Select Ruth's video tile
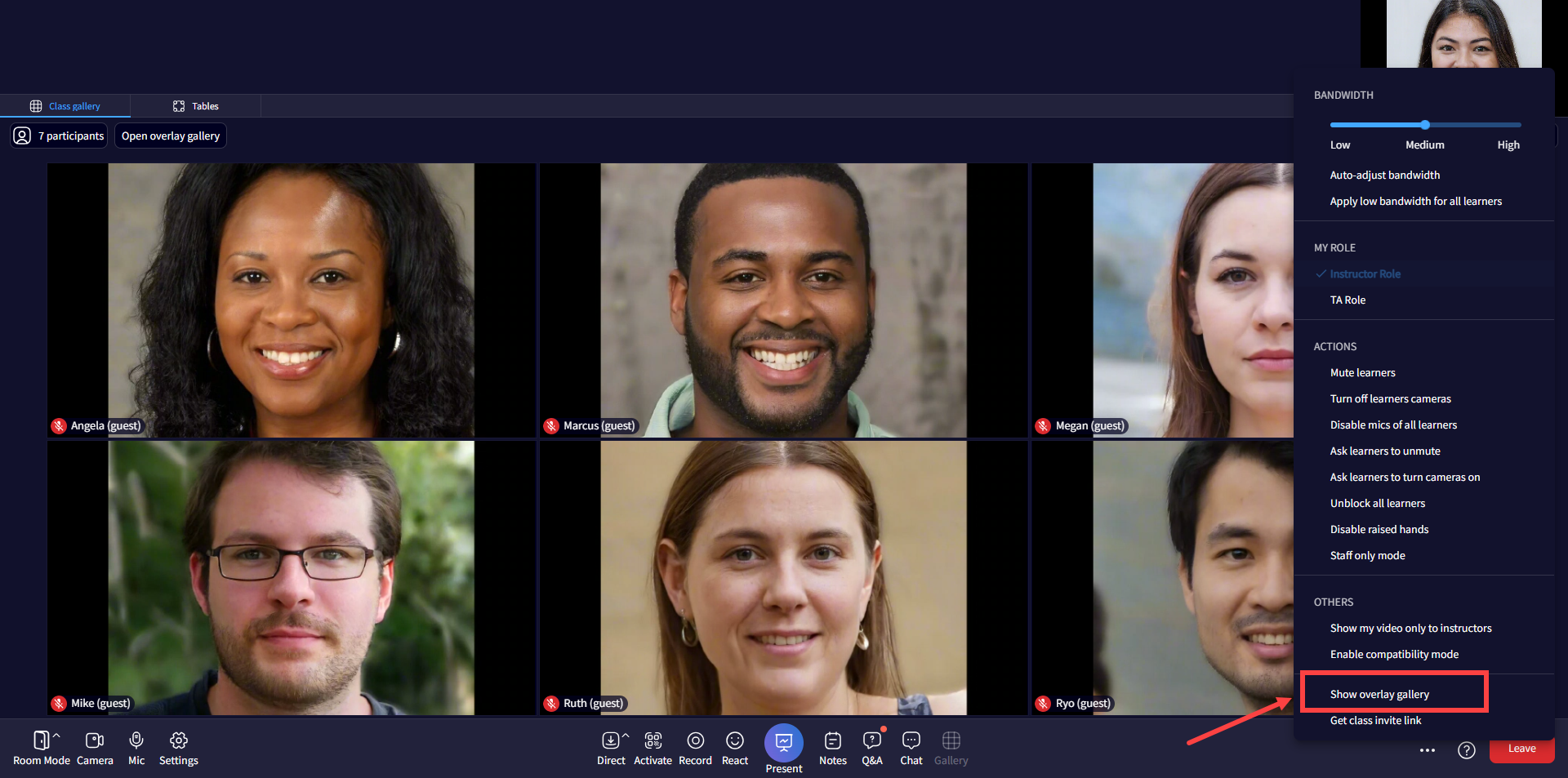1568x778 pixels. pos(783,578)
